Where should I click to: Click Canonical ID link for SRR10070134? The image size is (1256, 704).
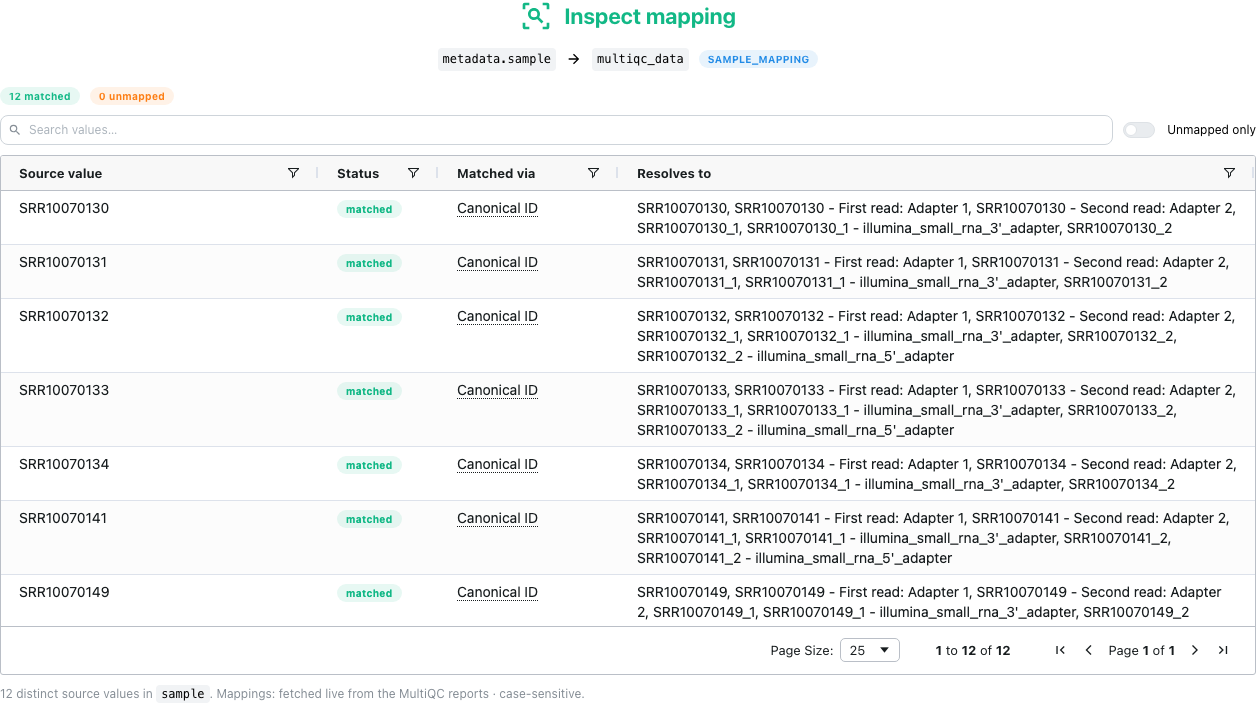(497, 465)
